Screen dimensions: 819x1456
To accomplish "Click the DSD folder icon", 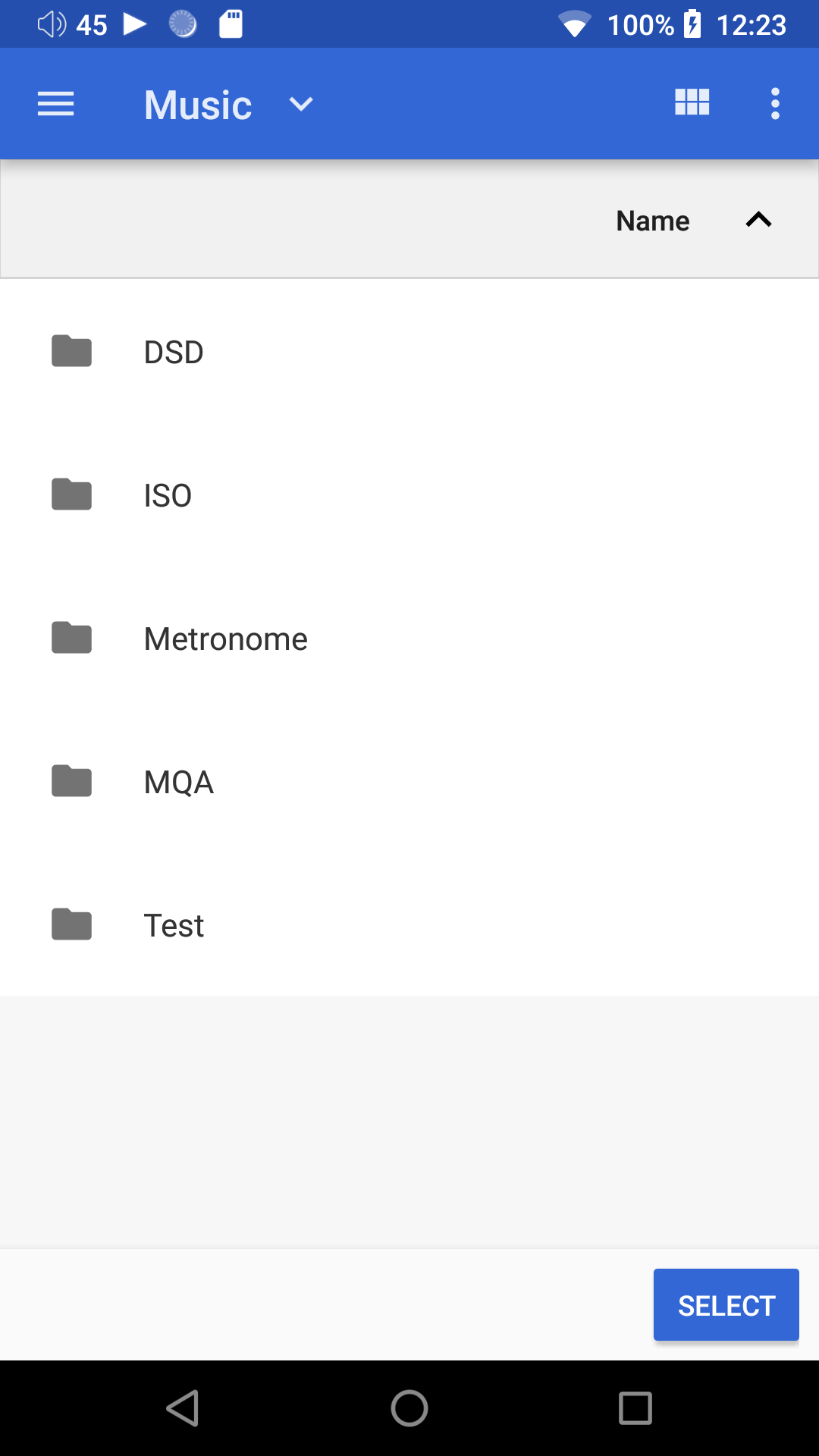I will tap(72, 351).
